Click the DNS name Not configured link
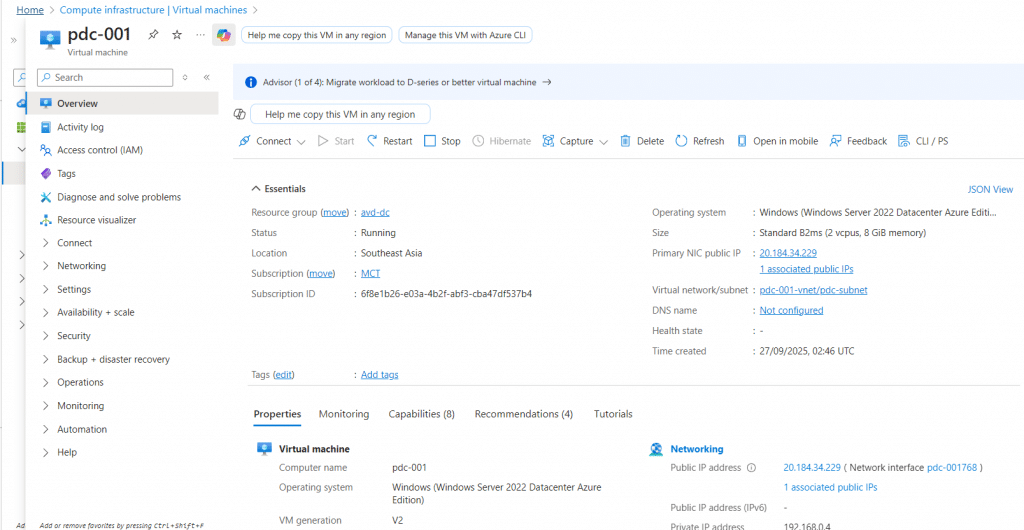The height and width of the screenshot is (530, 1024). 792,310
